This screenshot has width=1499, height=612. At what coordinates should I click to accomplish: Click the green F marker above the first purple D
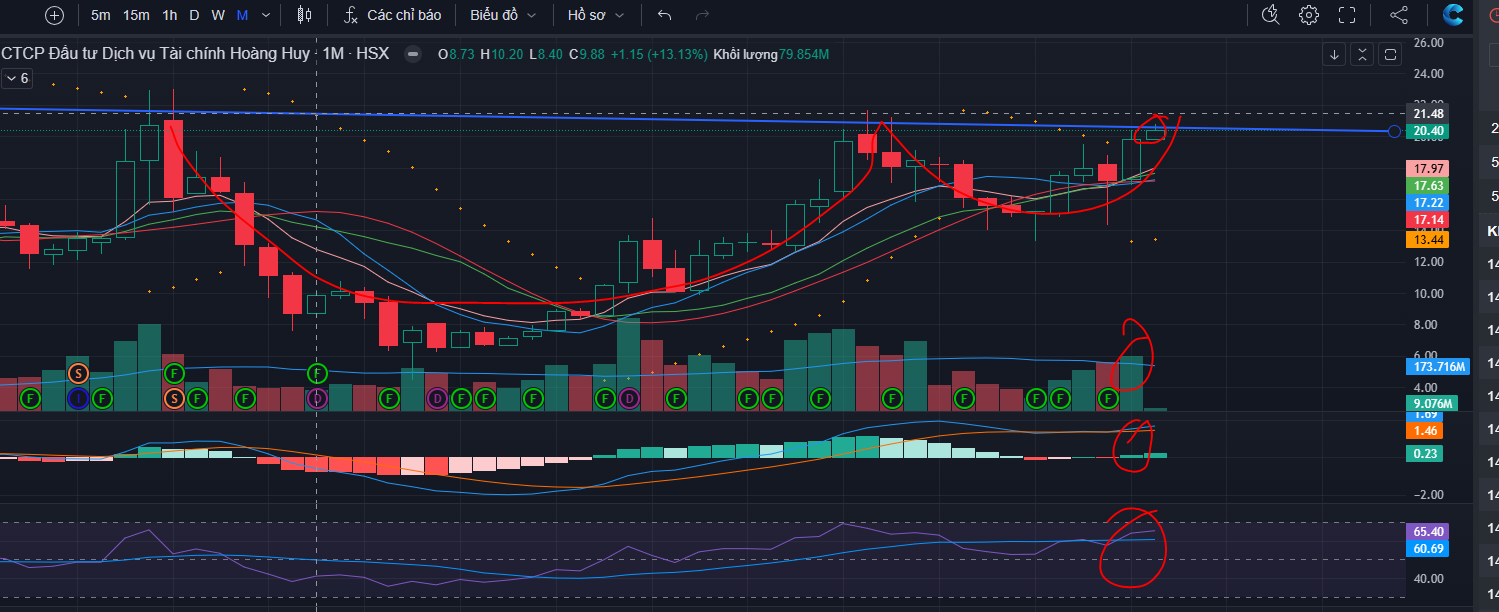[317, 373]
